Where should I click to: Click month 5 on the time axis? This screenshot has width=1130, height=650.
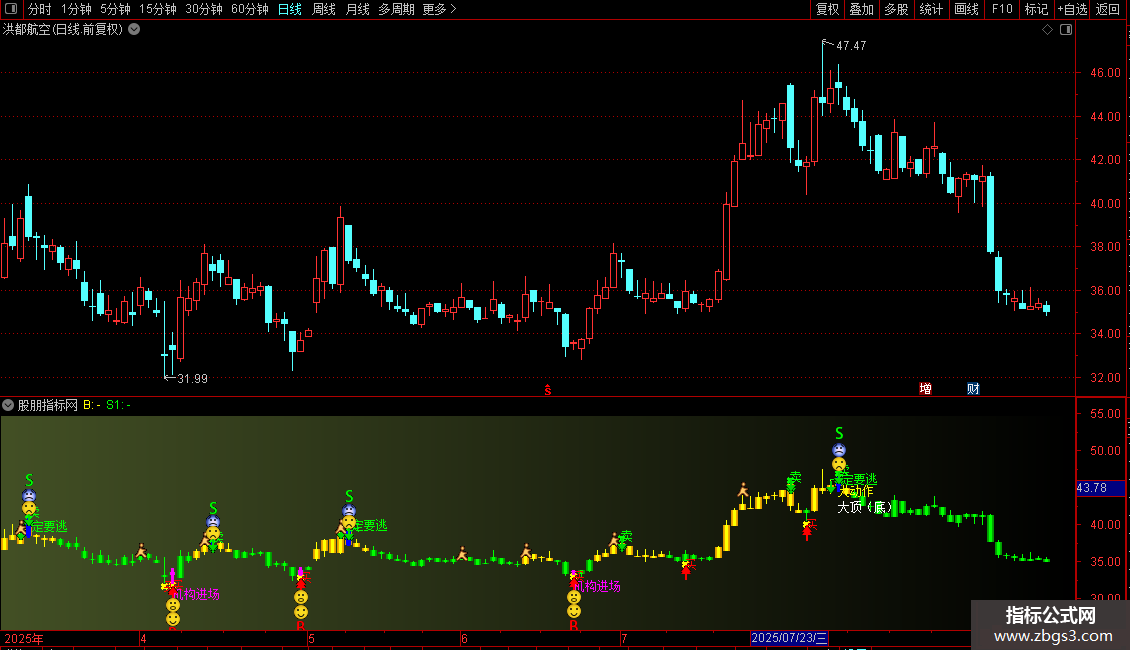coord(311,638)
